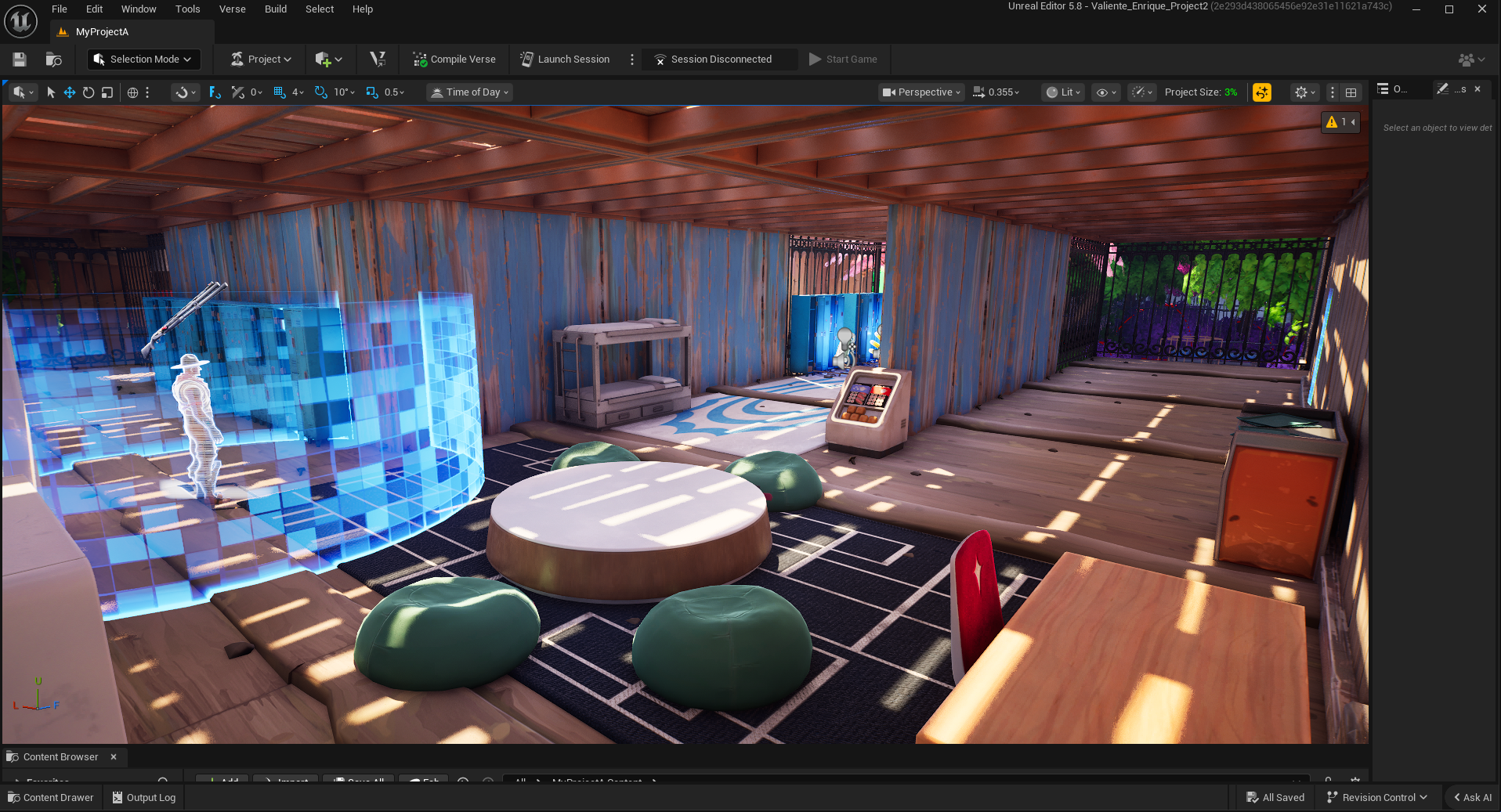1501x812 pixels.
Task: Toggle scale snapping icon
Action: click(x=372, y=92)
